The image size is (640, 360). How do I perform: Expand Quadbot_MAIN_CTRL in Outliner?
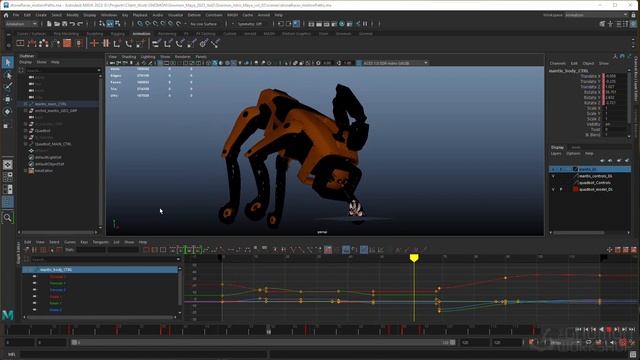25,144
